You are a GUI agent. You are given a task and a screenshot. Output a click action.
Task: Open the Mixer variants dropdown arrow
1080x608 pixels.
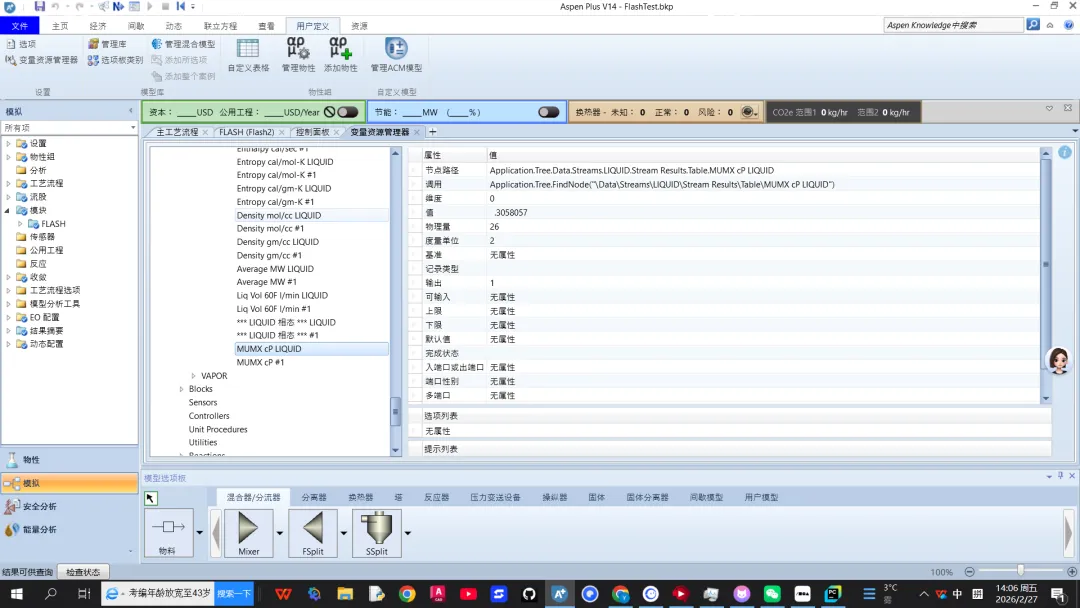280,532
